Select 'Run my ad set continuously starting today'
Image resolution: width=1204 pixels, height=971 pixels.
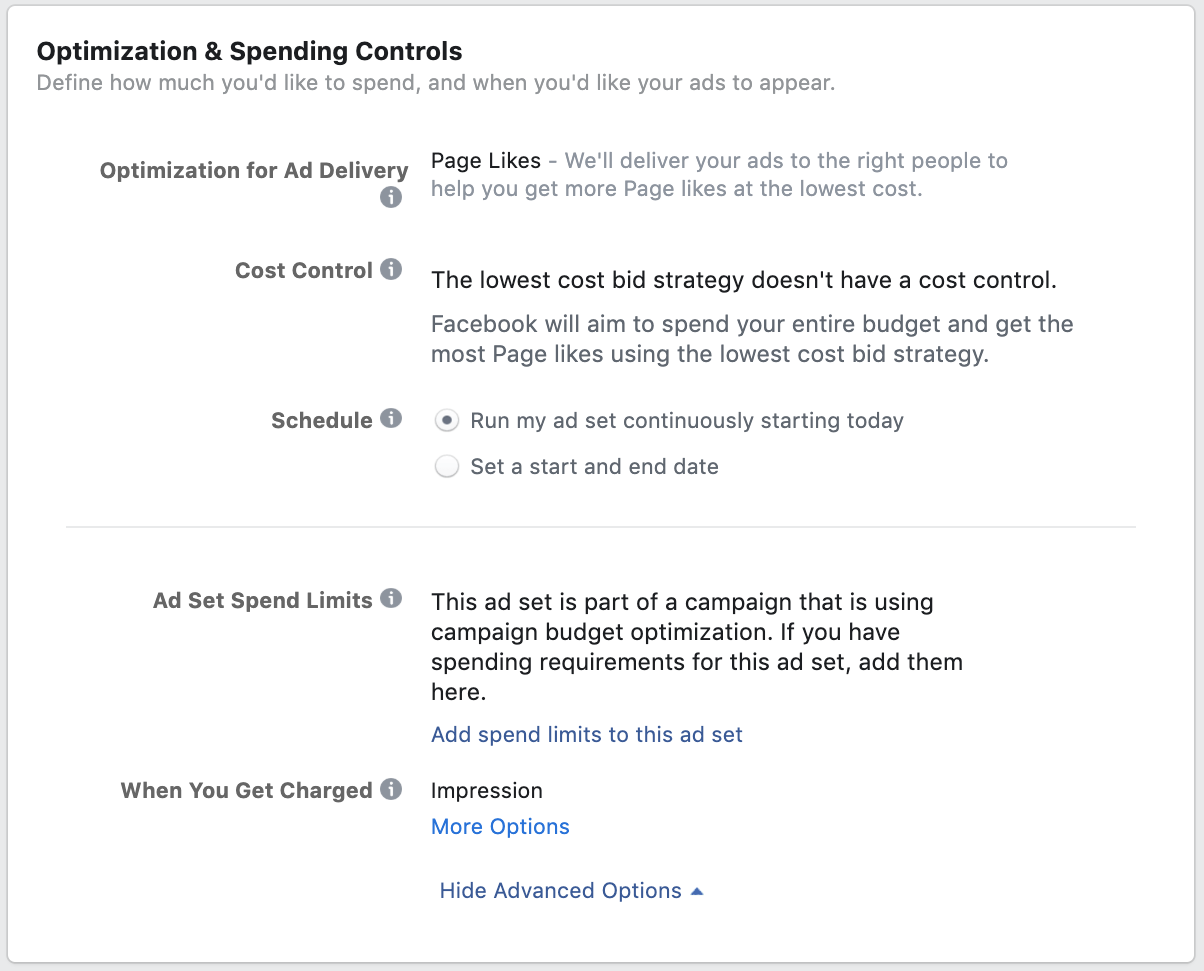447,421
